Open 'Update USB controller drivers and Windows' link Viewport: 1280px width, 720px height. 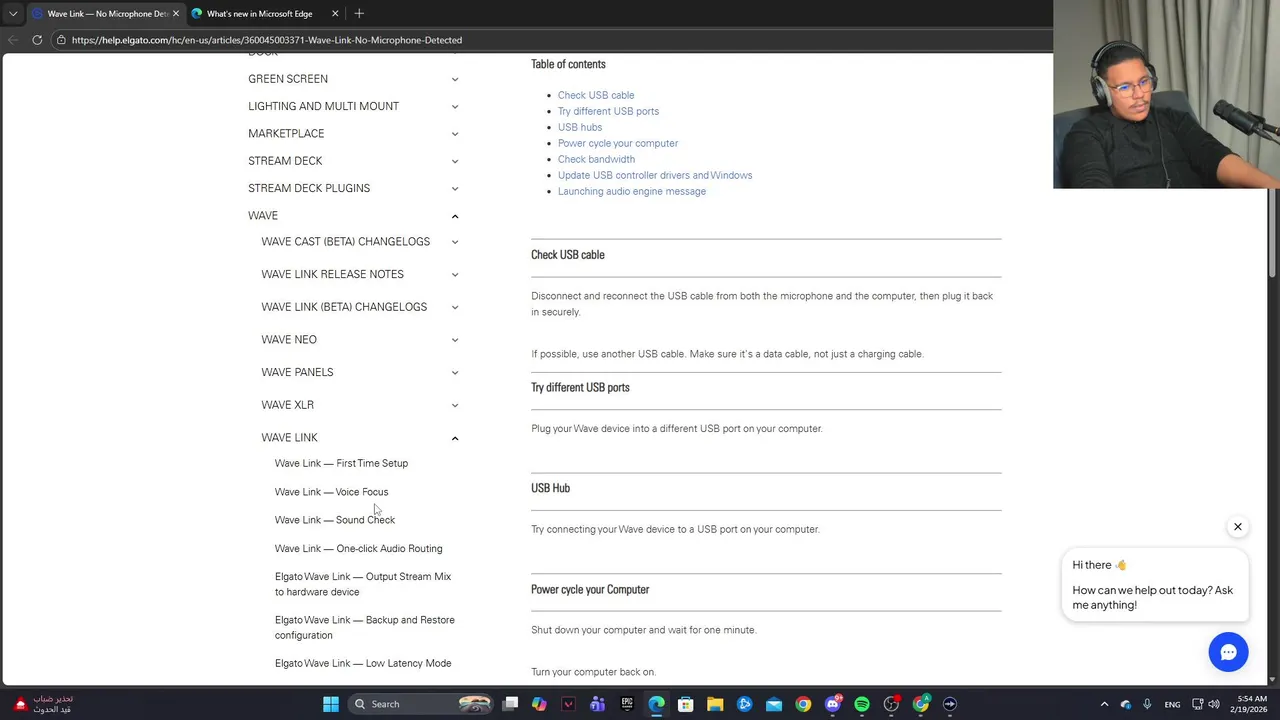655,175
